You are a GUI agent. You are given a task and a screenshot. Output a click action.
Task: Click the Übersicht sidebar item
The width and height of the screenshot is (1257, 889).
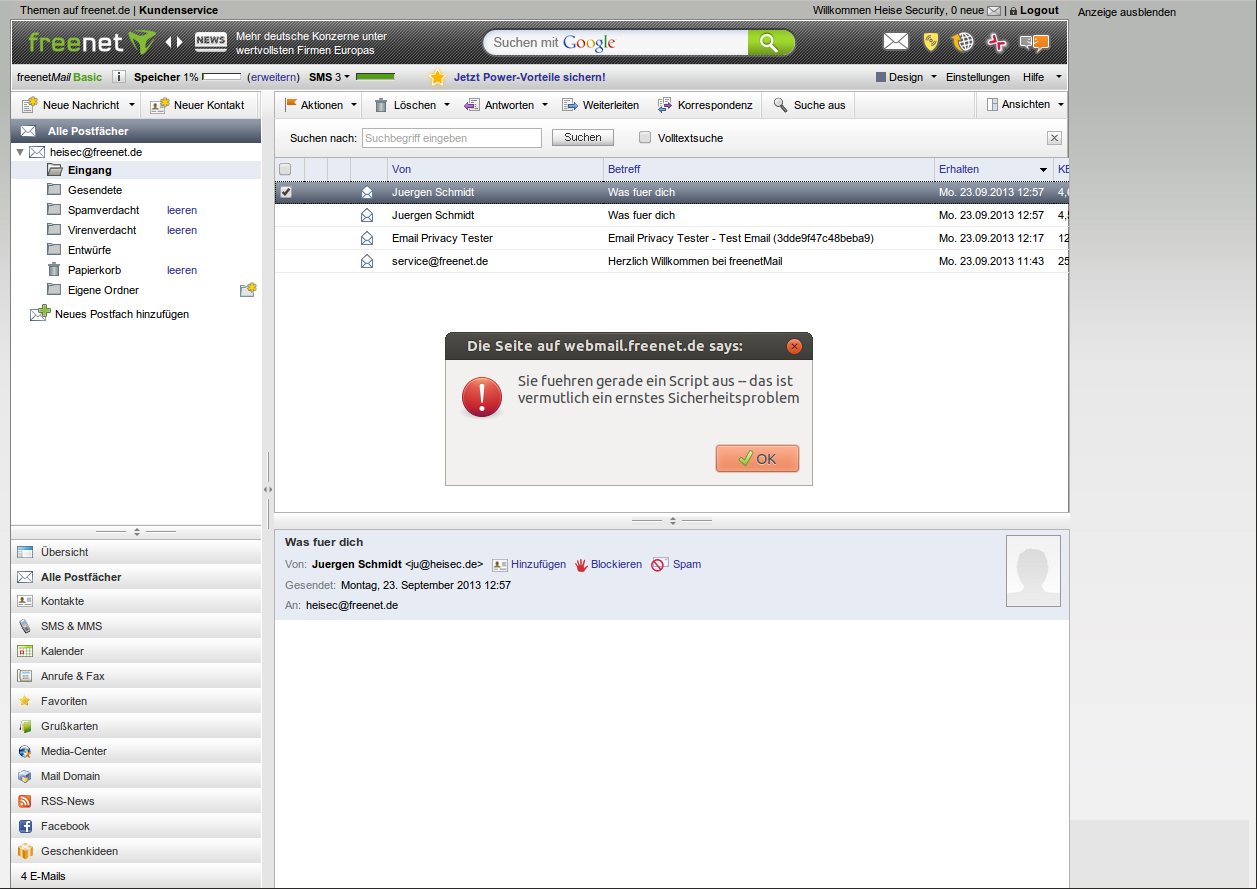(x=136, y=552)
